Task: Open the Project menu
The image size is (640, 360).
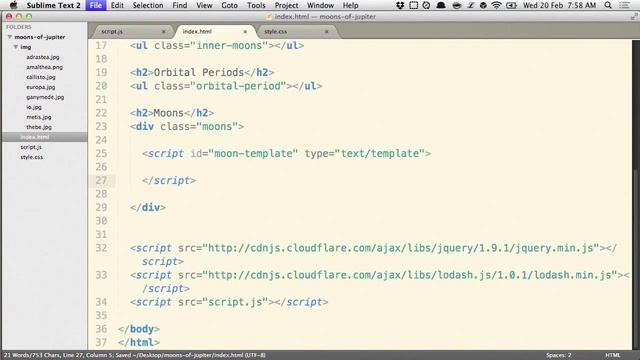Action: 286,5
